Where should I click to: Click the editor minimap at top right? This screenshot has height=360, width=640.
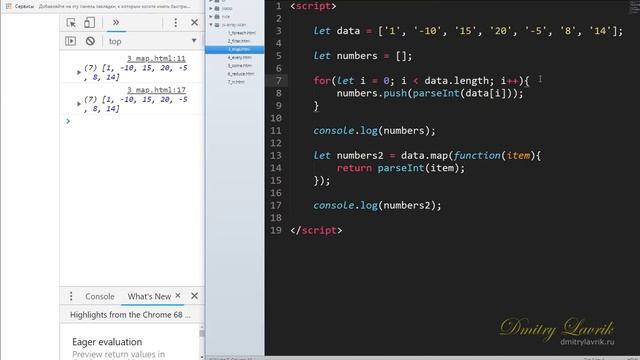(634, 8)
